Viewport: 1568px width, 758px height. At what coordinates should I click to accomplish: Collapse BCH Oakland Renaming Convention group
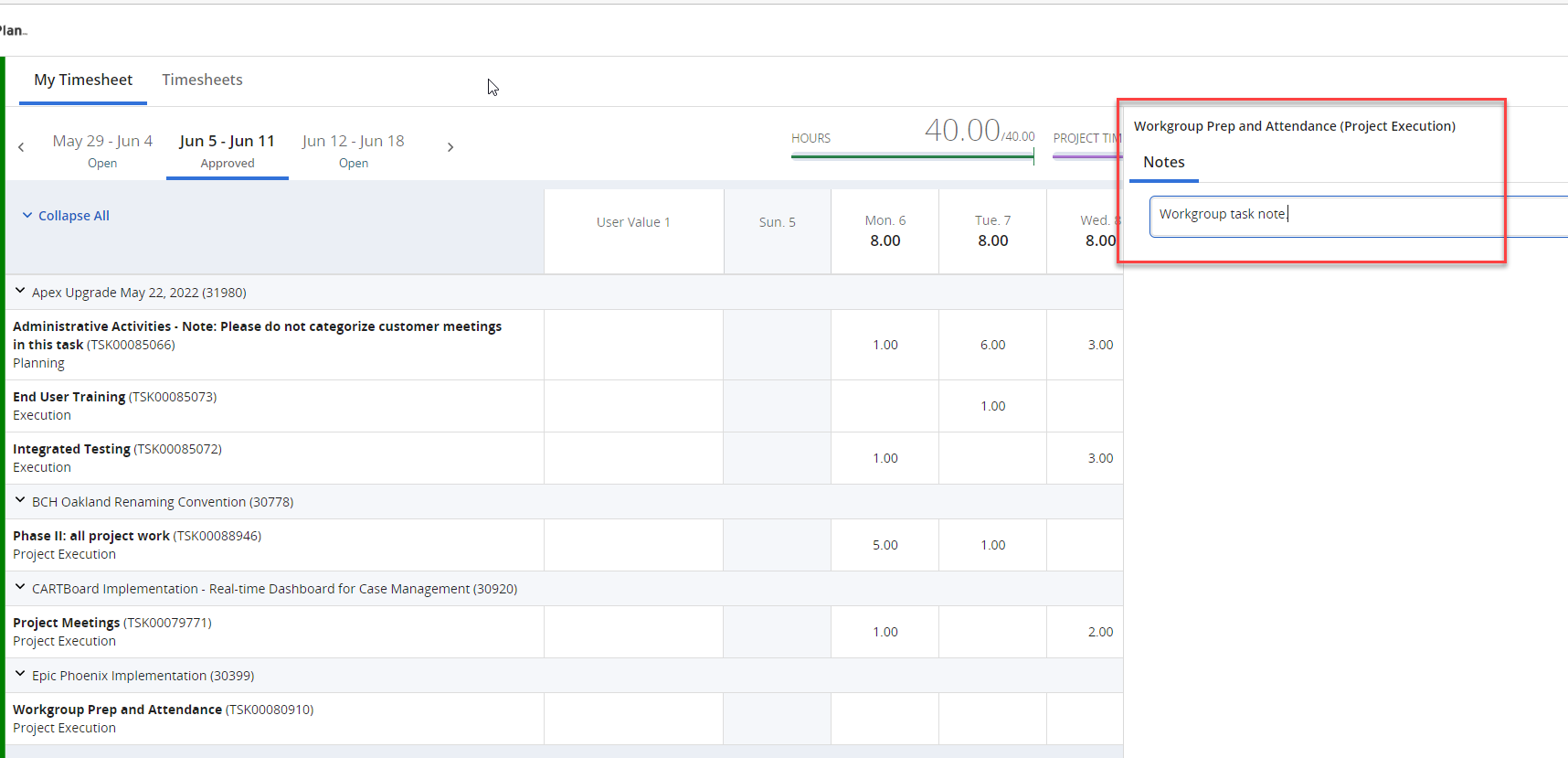coord(20,501)
